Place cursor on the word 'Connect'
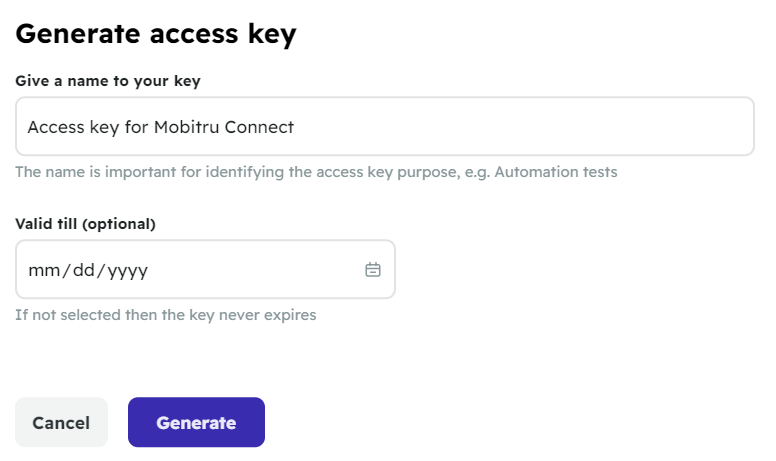The image size is (776, 461). 259,127
